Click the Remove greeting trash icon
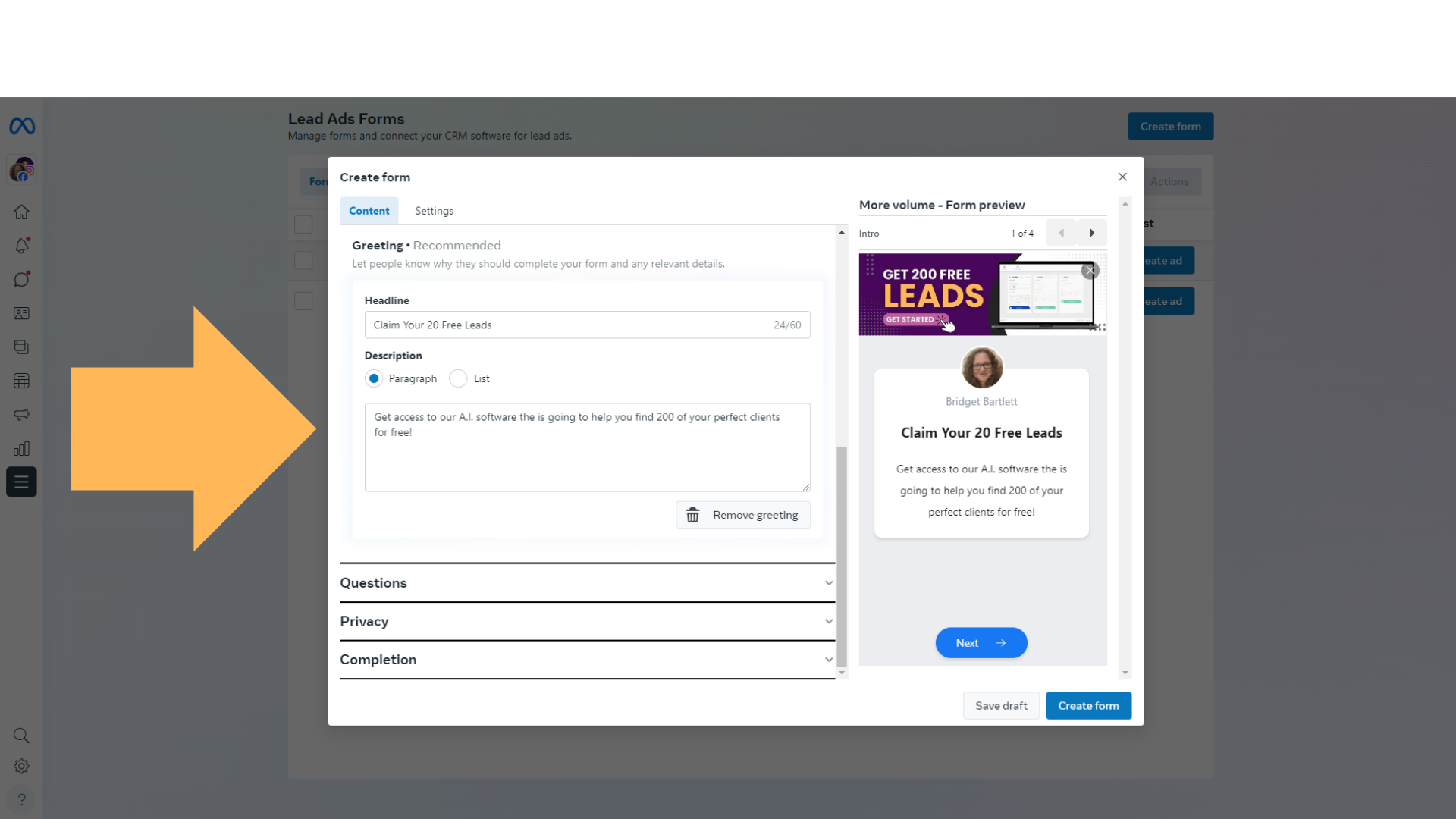 (x=692, y=514)
